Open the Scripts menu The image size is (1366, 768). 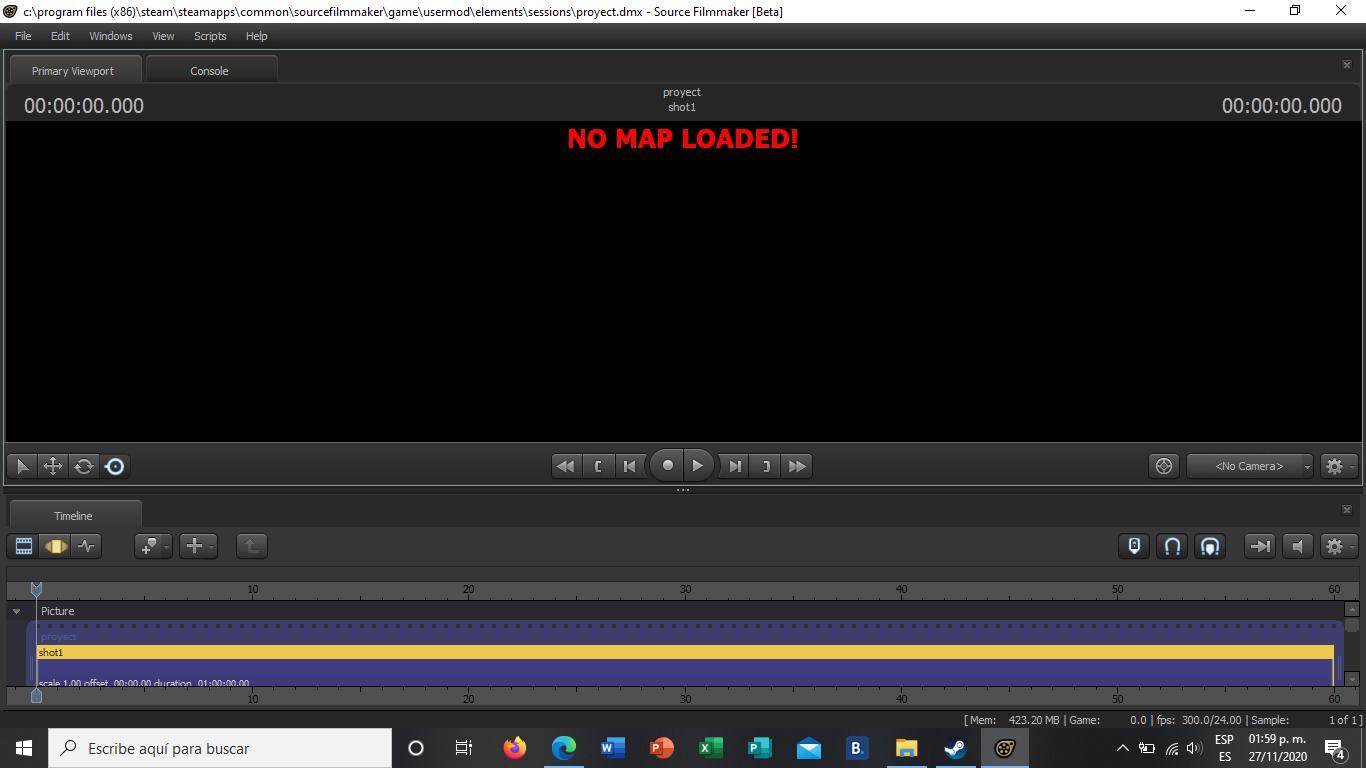(210, 36)
